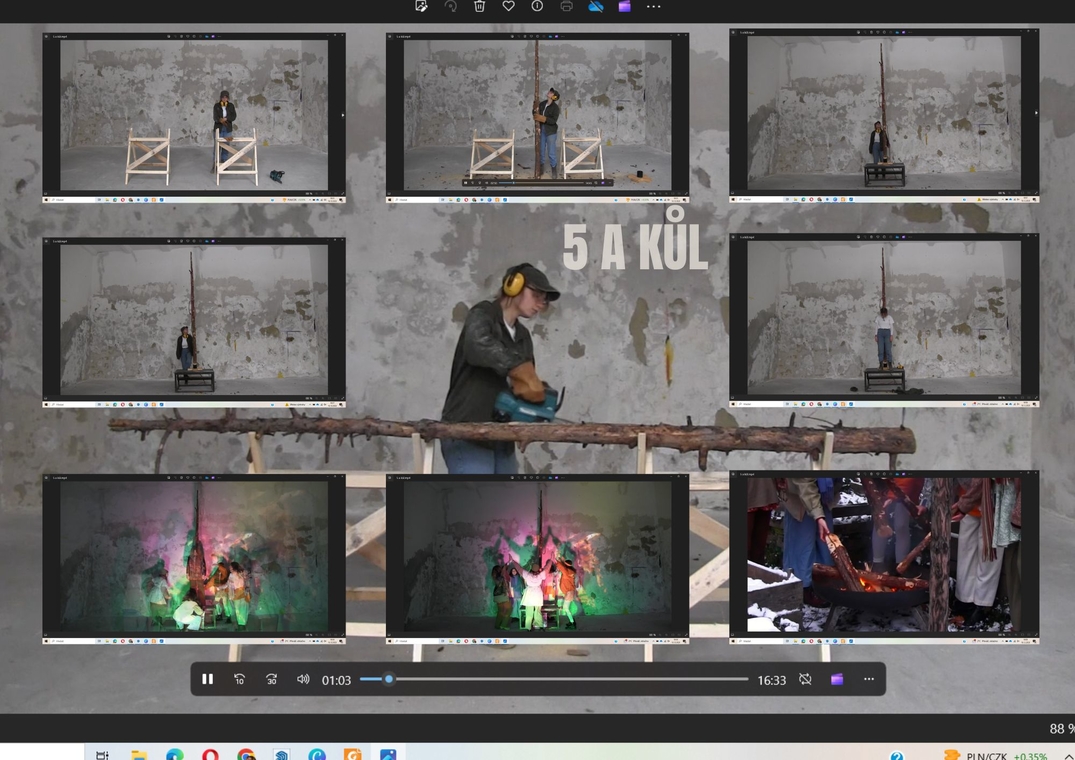Toggle repeat playback off icon

(x=805, y=679)
